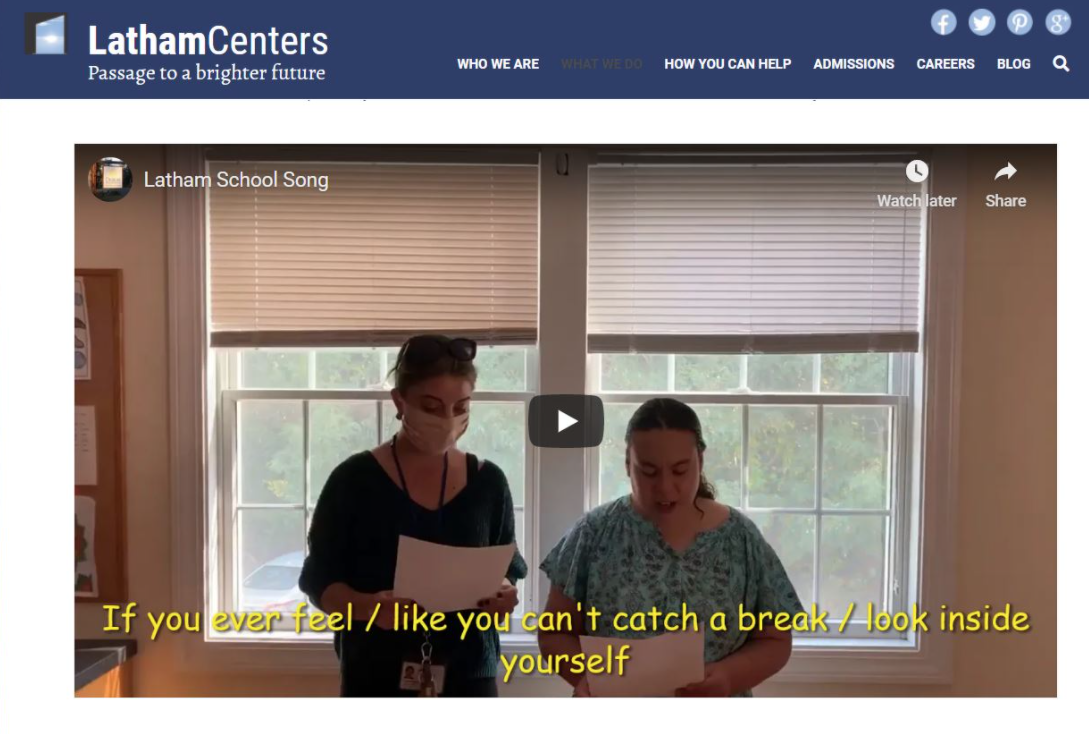The height and width of the screenshot is (734, 1089).
Task: Click the Watch later clock icon
Action: 916,172
